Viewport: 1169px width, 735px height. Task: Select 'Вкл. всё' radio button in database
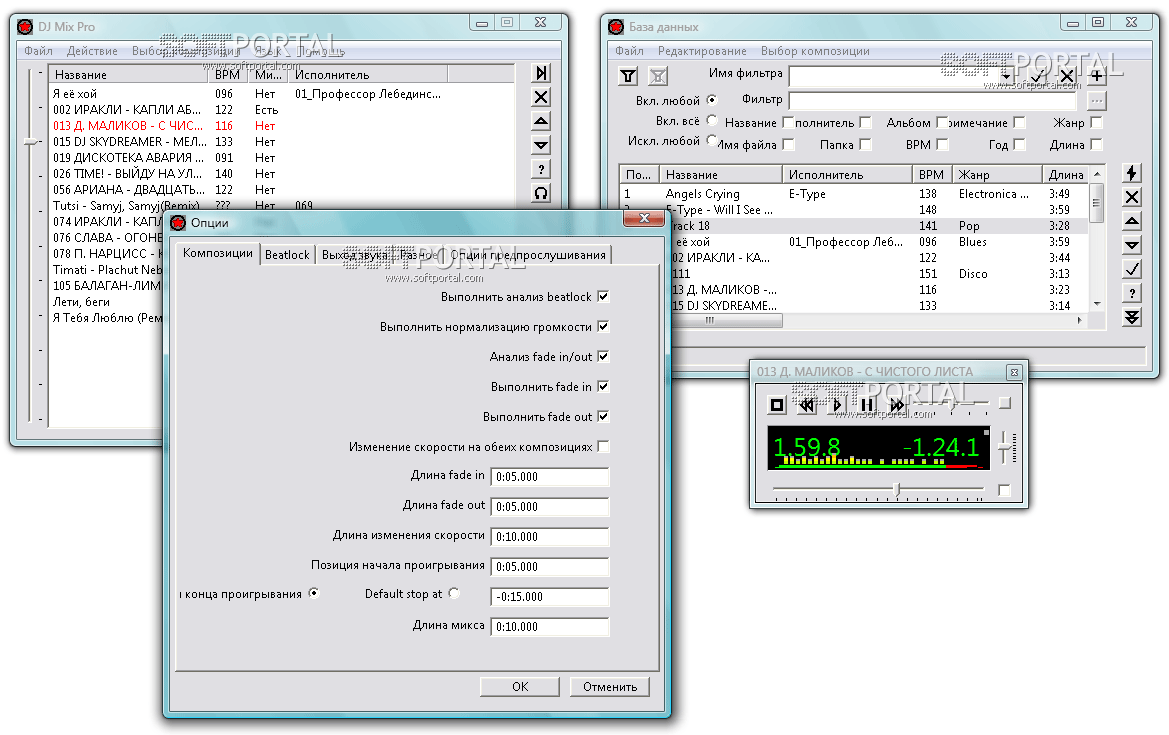coord(711,120)
